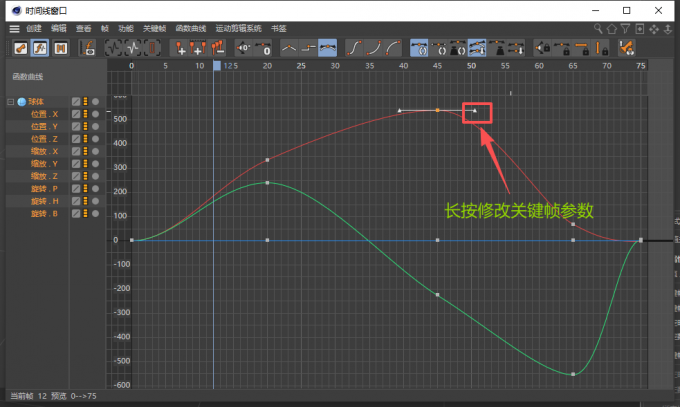Click the key with lock toolbar icon
Screen dimensions: 680x407
point(627,48)
